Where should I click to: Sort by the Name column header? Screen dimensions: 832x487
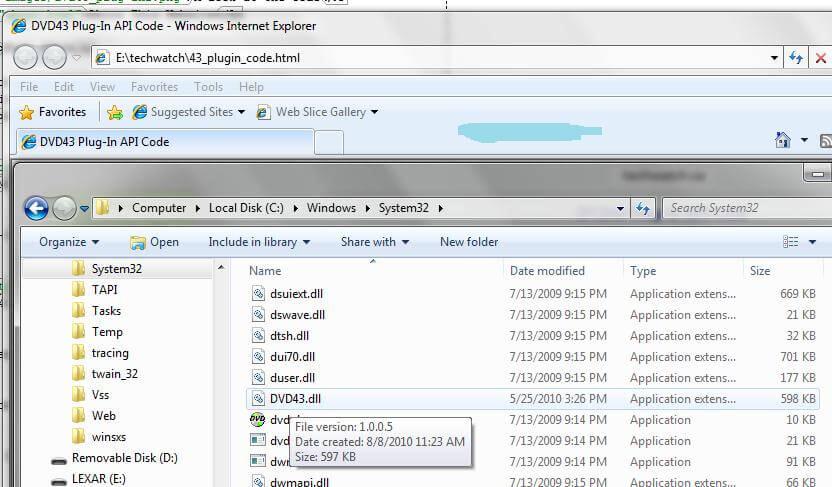(x=265, y=271)
